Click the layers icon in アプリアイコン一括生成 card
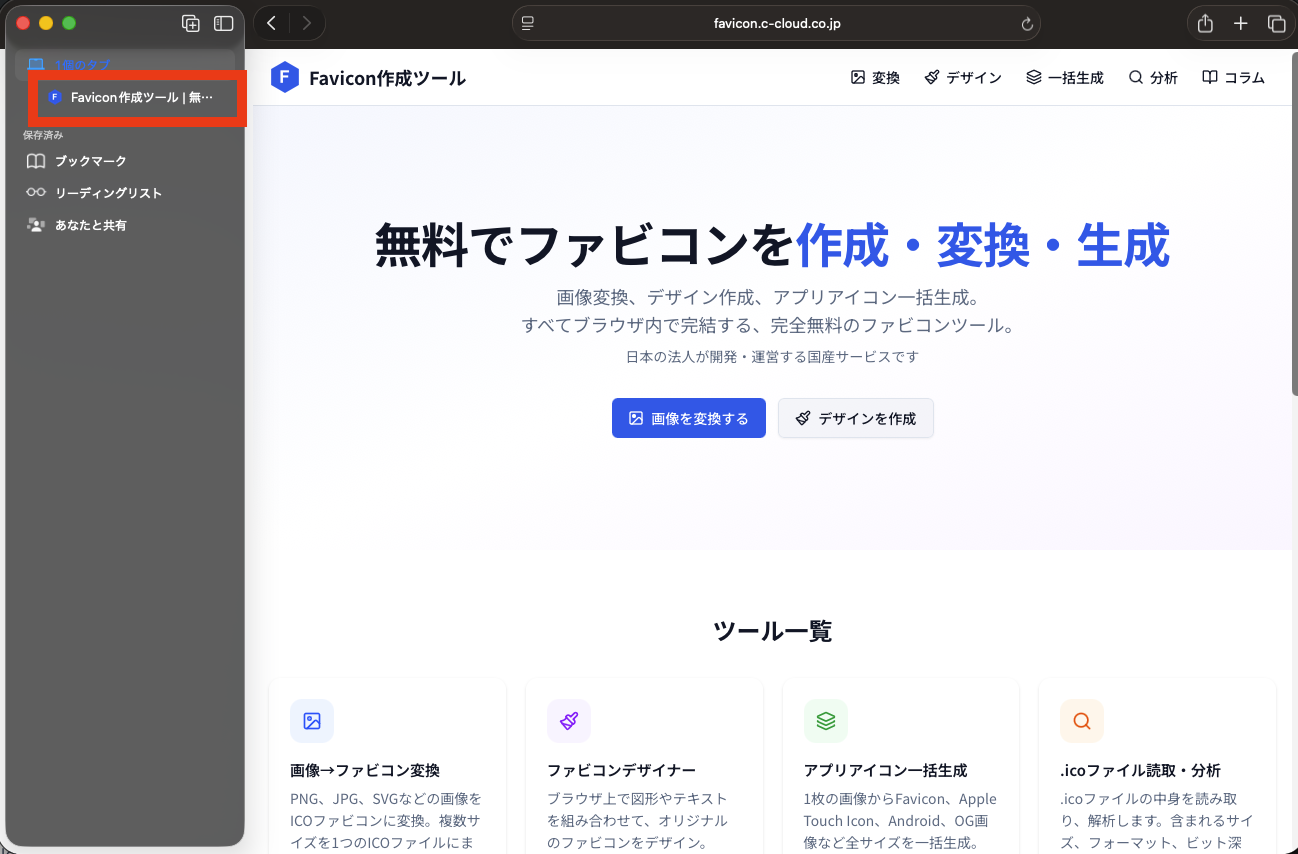This screenshot has width=1298, height=854. tap(826, 721)
